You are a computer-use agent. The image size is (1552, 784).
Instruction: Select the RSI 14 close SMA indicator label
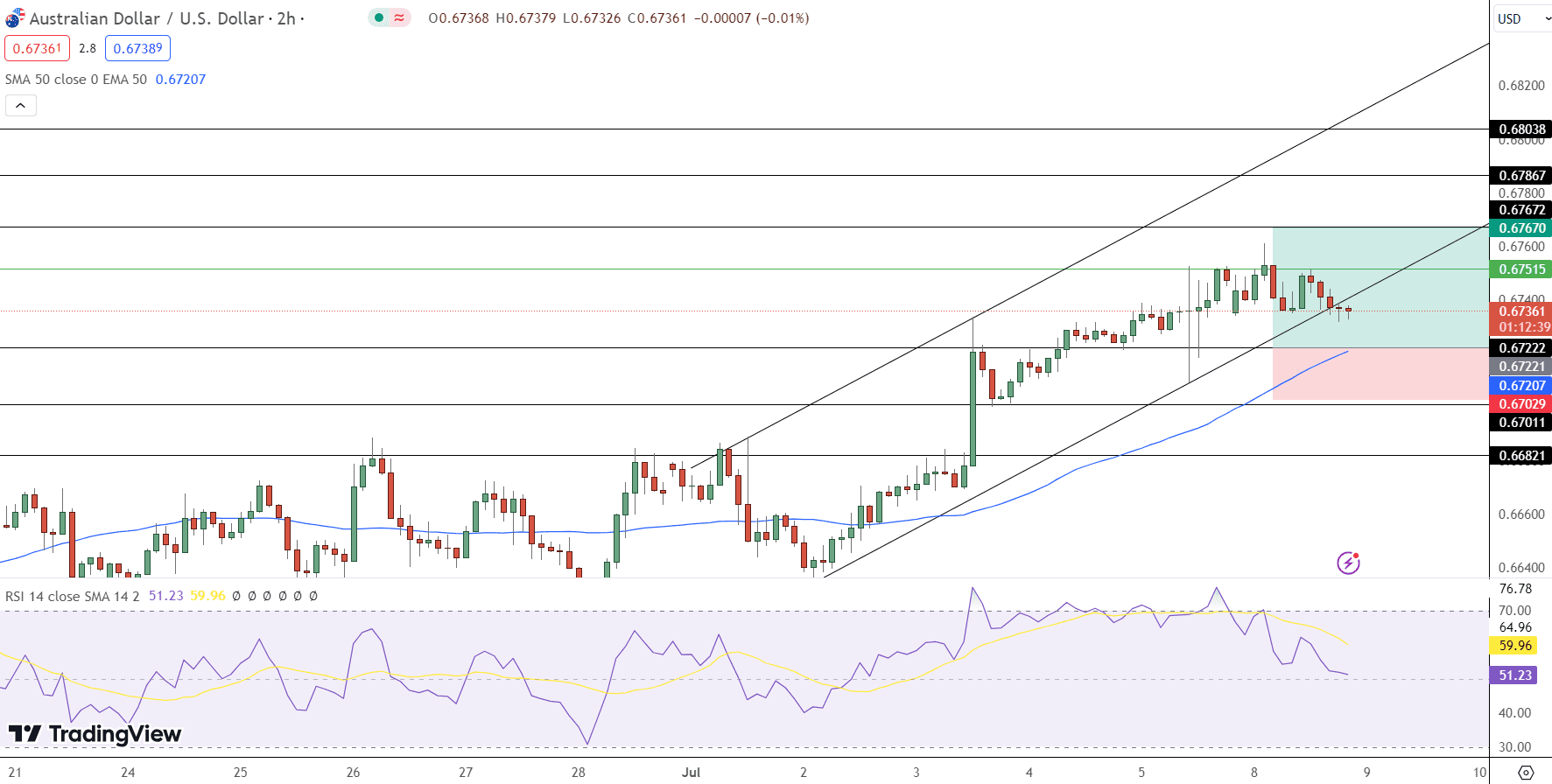[73, 596]
